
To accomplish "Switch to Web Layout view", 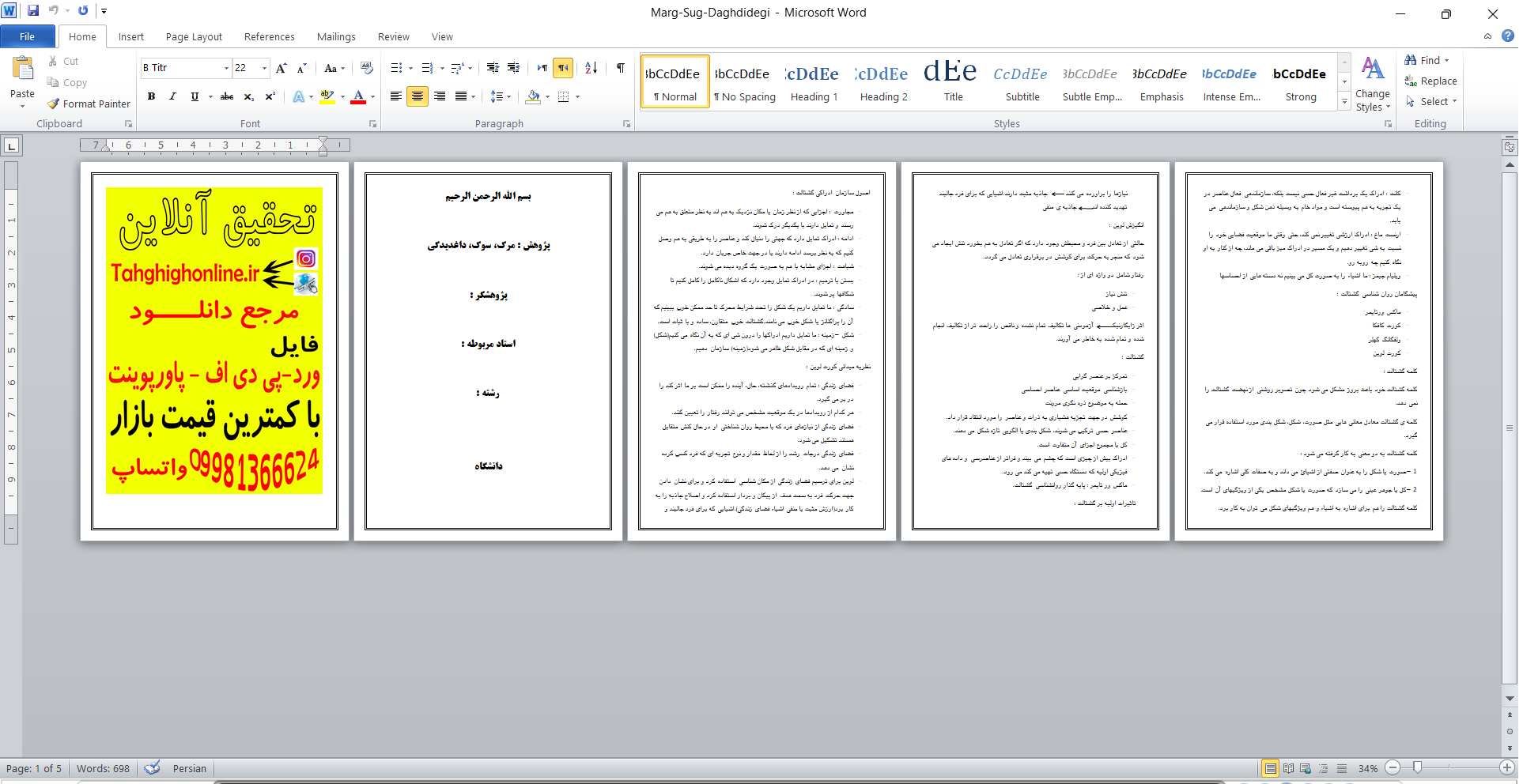I will [x=1306, y=768].
